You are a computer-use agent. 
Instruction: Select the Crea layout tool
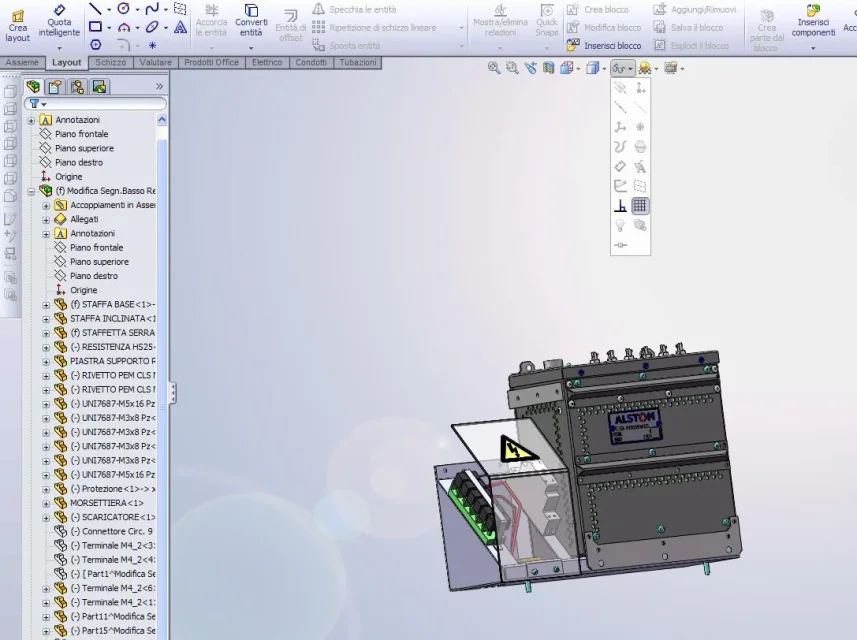click(17, 23)
